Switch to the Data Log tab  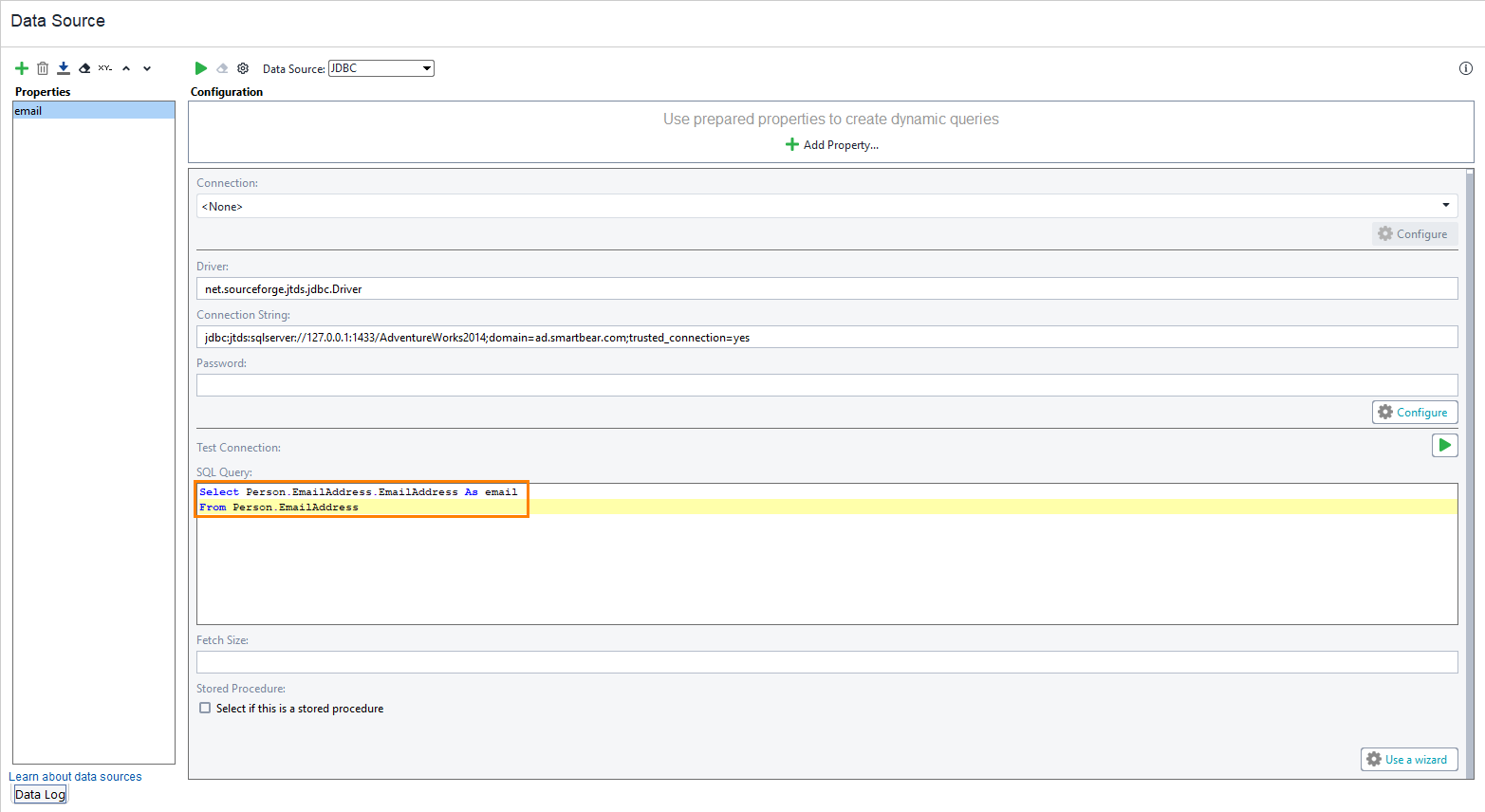click(x=39, y=794)
